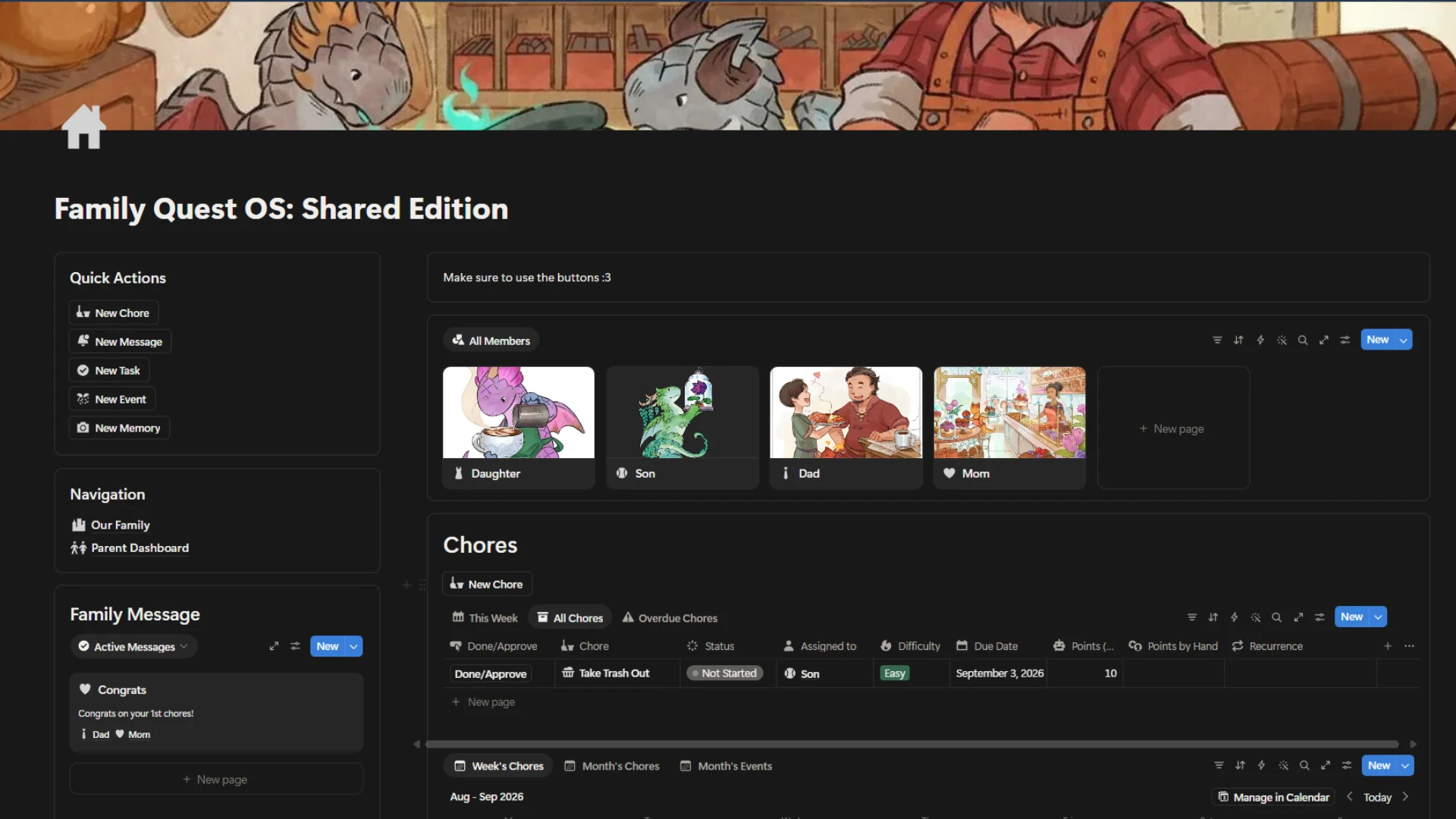This screenshot has height=819, width=1456.
Task: Click New Chore quick action button
Action: (x=113, y=313)
